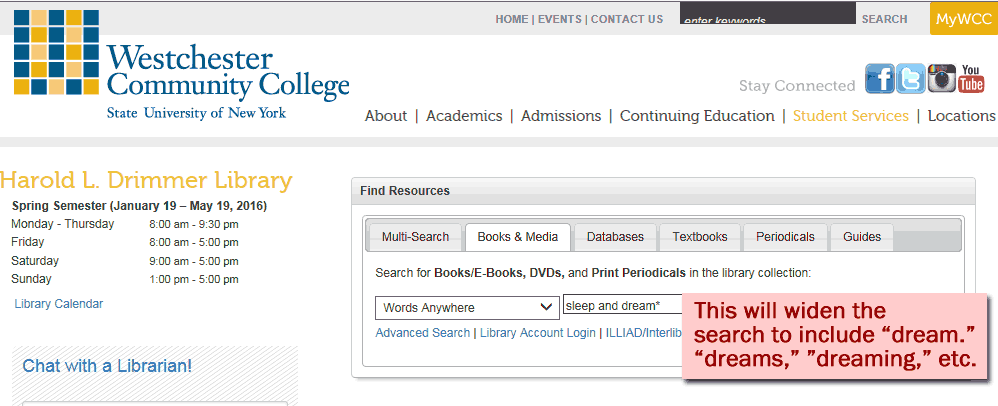The height and width of the screenshot is (406, 998).
Task: Open the Advanced Search link
Action: pos(423,333)
